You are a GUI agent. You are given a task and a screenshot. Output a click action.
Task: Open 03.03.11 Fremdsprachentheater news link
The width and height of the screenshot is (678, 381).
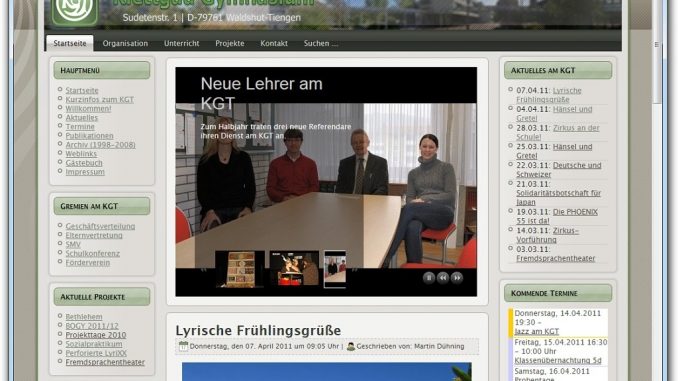(556, 259)
